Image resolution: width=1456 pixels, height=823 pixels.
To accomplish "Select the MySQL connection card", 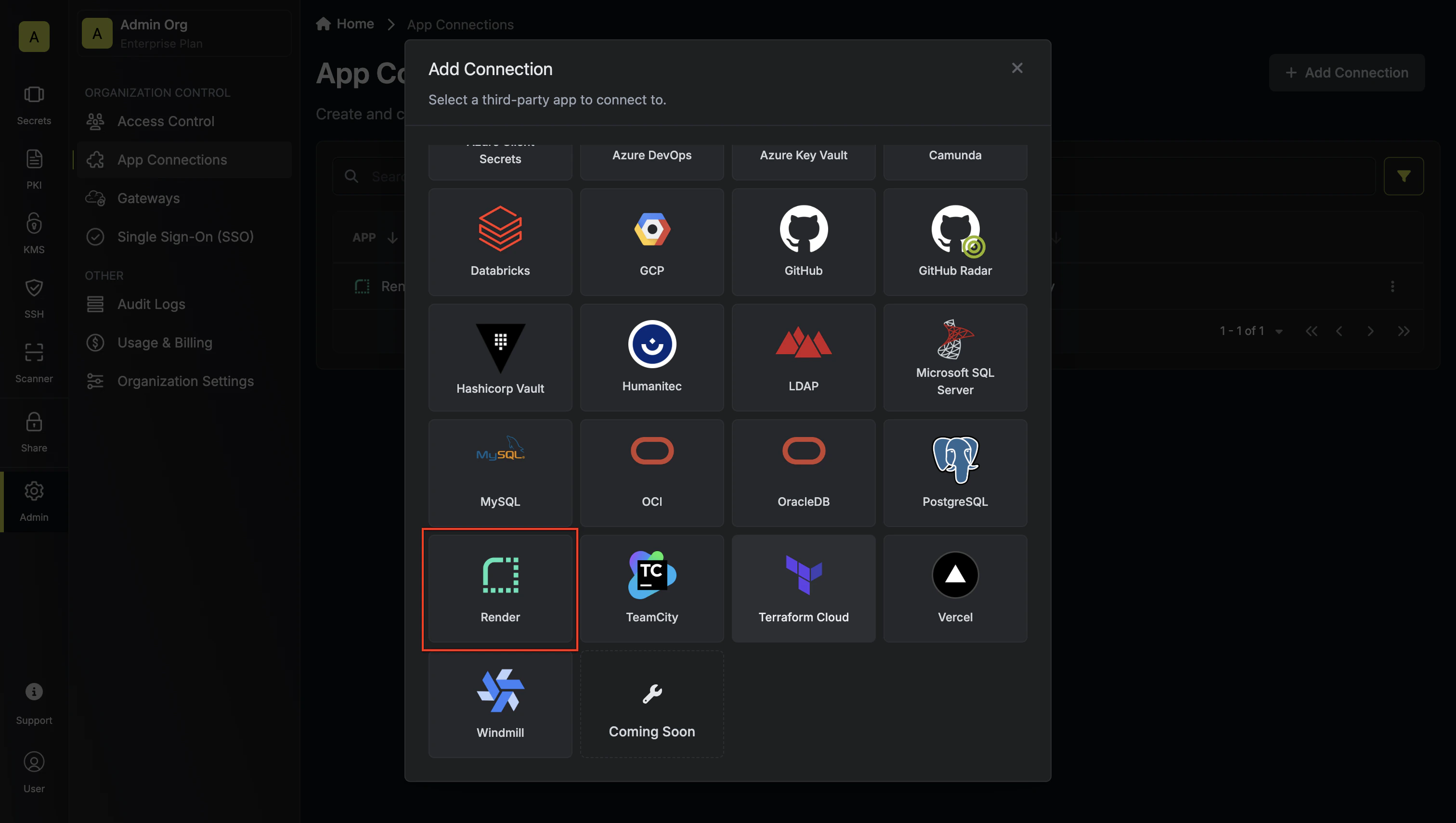I will pyautogui.click(x=500, y=473).
